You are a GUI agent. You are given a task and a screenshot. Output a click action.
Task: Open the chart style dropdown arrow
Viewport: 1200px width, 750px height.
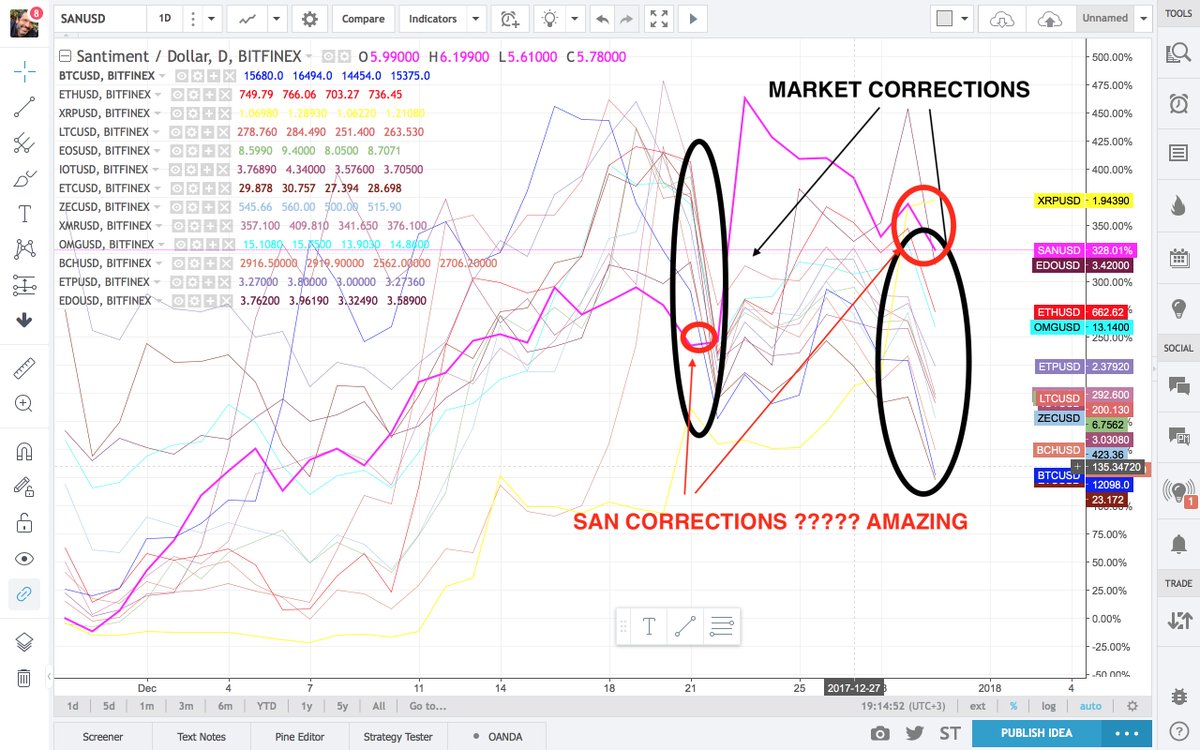pos(277,19)
